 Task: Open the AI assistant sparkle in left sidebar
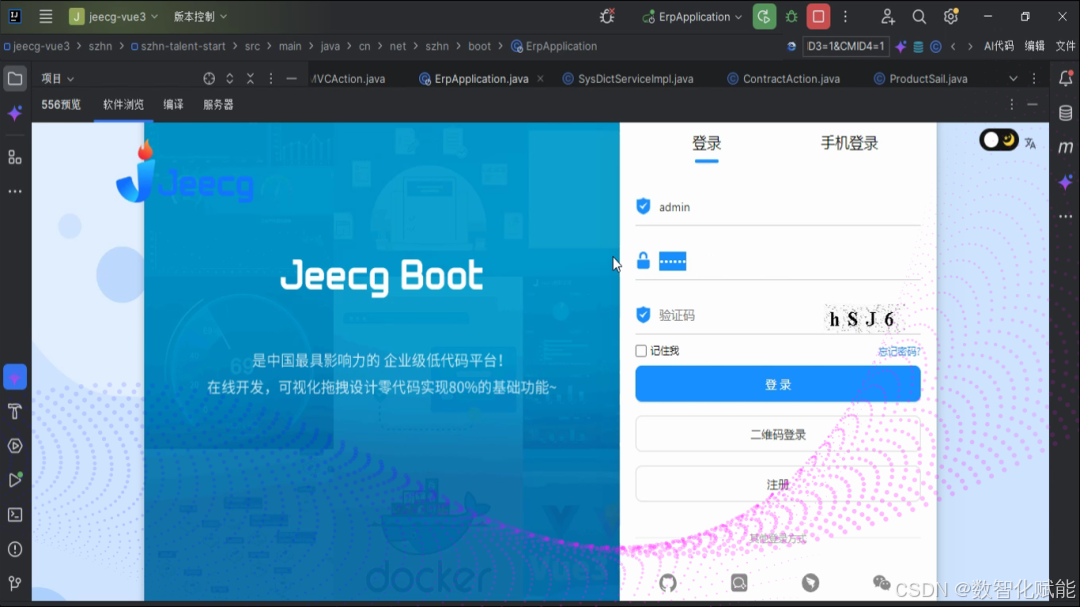coord(14,113)
